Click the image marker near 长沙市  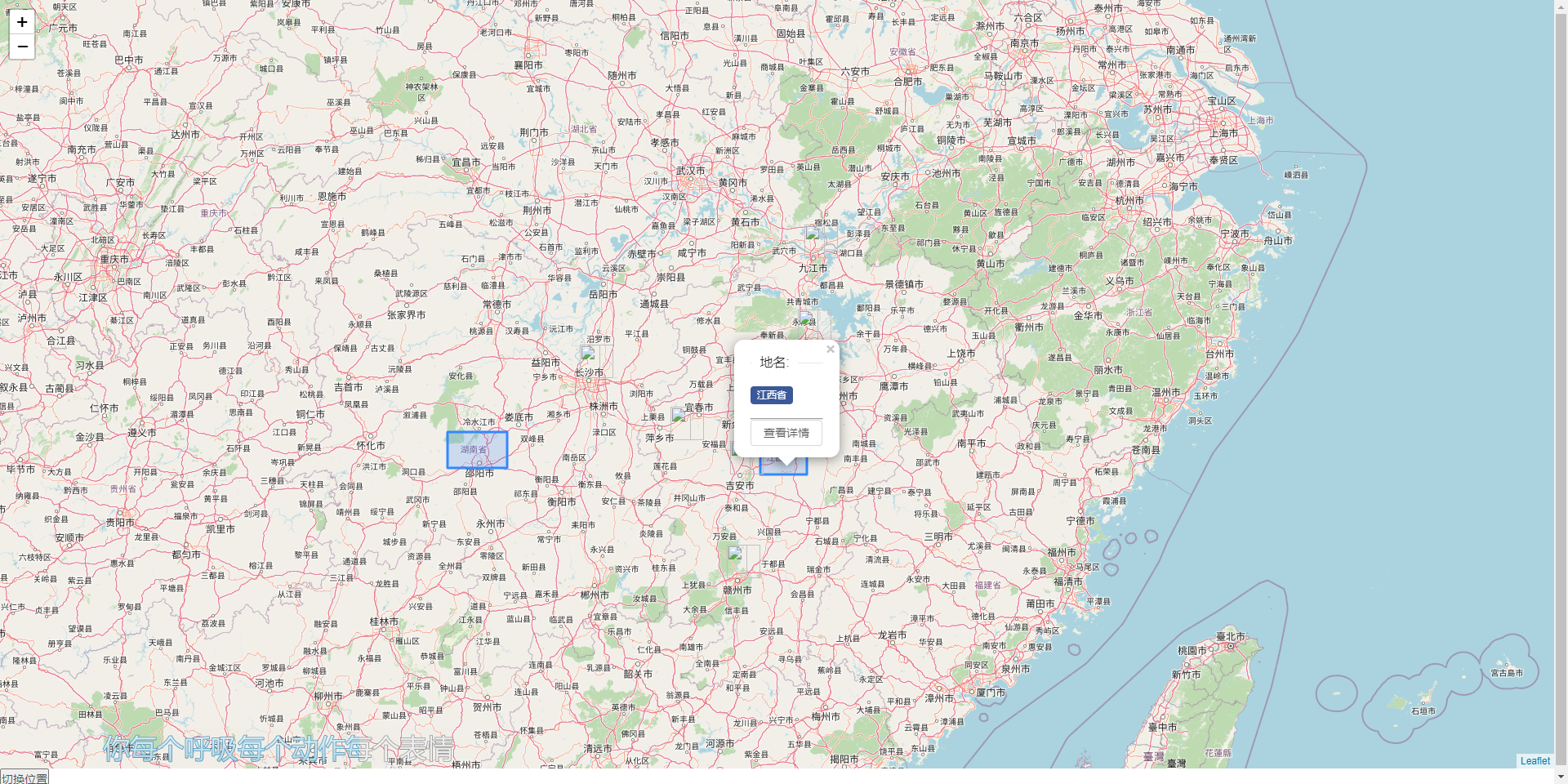pos(591,359)
